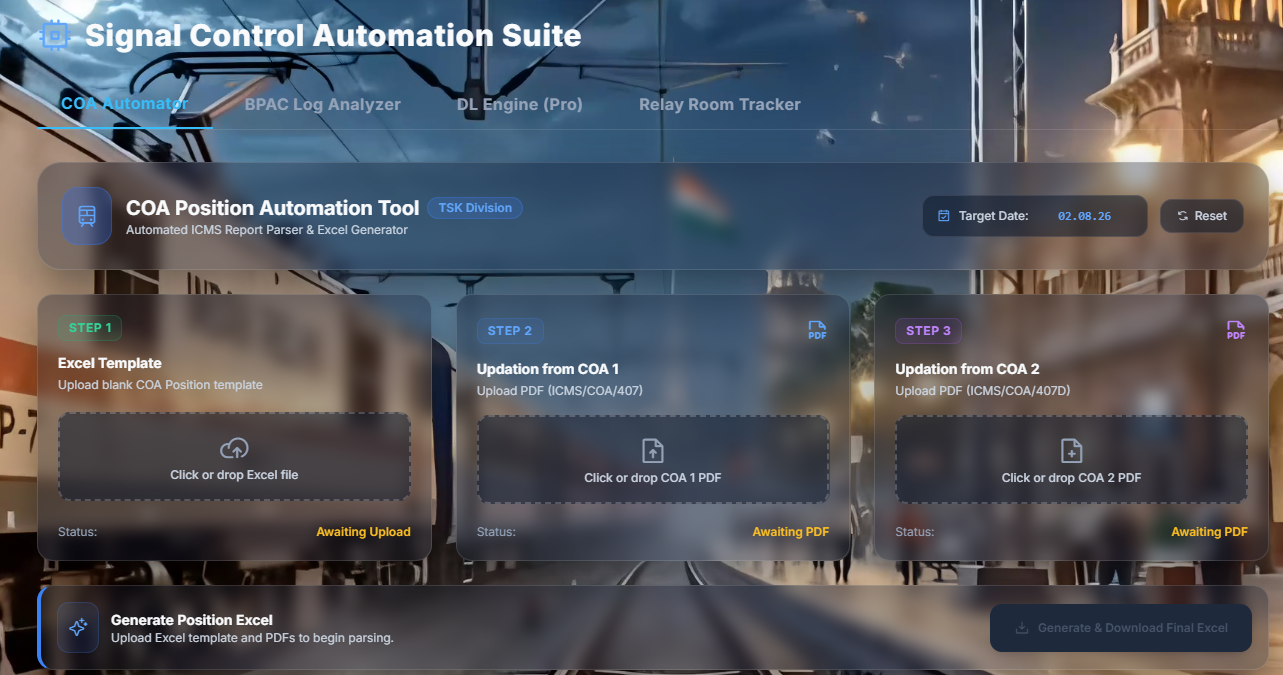Open the COA Automator tab

coord(125,104)
